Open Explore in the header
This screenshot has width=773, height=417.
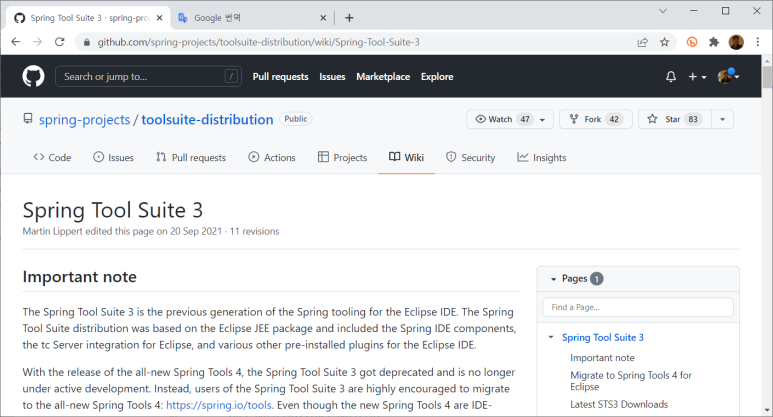pyautogui.click(x=437, y=76)
